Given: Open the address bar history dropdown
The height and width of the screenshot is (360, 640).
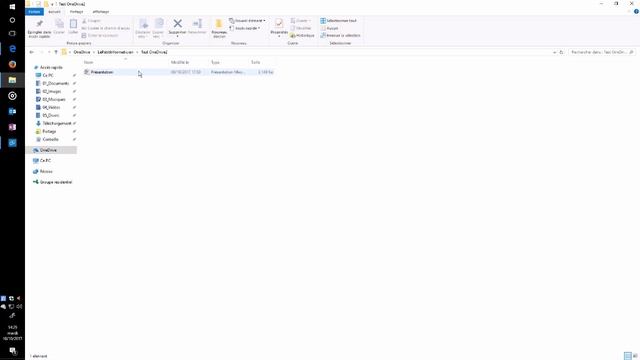Looking at the screenshot, I should (554, 52).
